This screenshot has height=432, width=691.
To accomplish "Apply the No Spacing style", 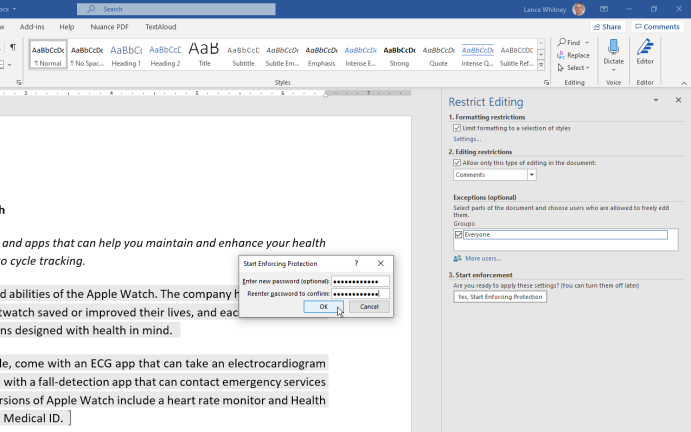I will tap(87, 55).
